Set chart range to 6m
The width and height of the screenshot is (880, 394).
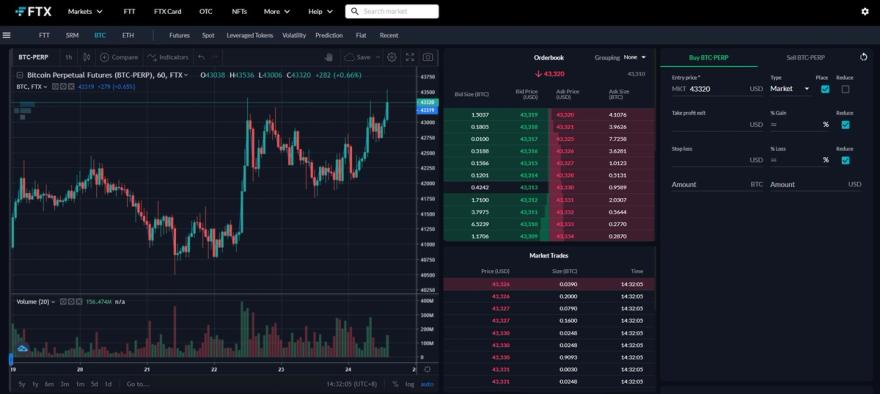[x=49, y=384]
